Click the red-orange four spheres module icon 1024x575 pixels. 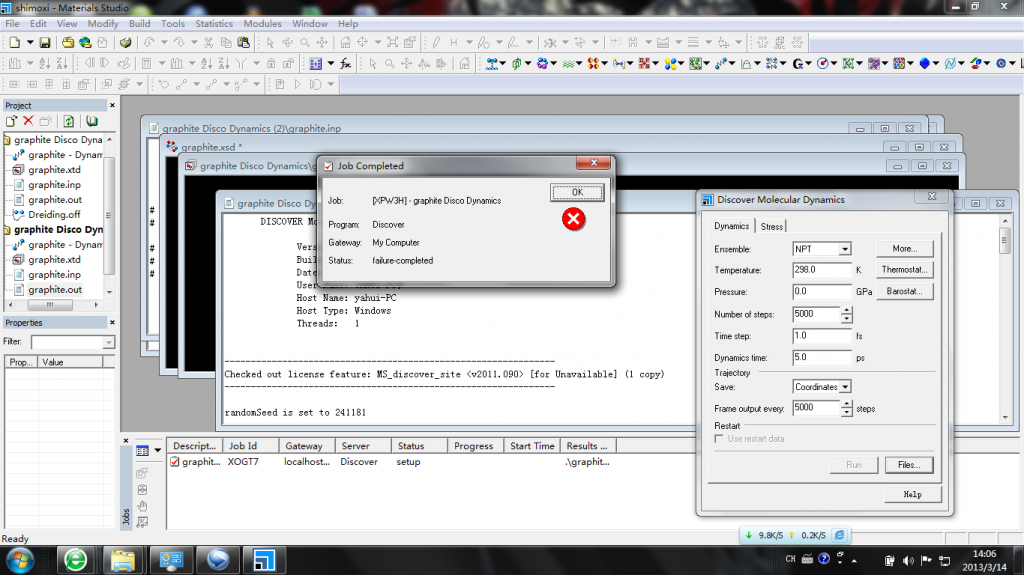(x=593, y=63)
